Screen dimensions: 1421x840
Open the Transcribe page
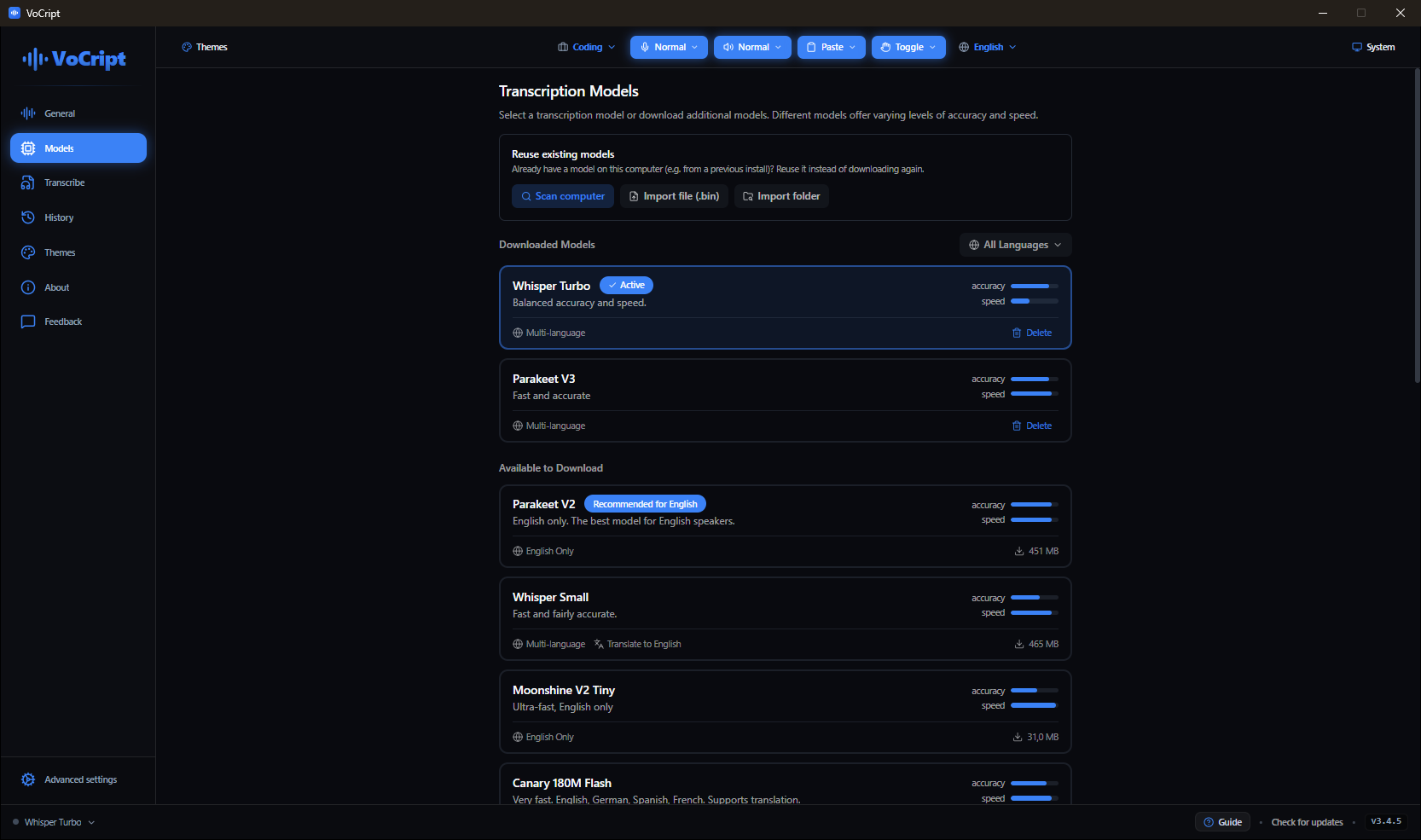pyautogui.click(x=78, y=182)
